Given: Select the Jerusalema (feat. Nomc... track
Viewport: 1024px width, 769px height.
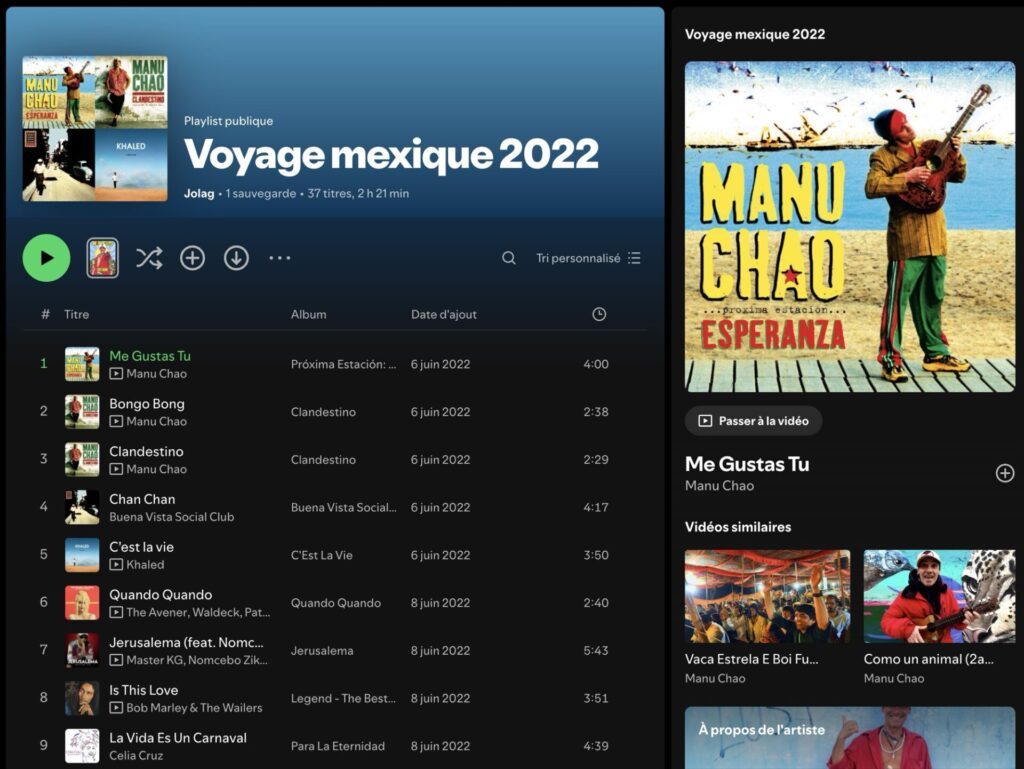Looking at the screenshot, I should pos(187,642).
